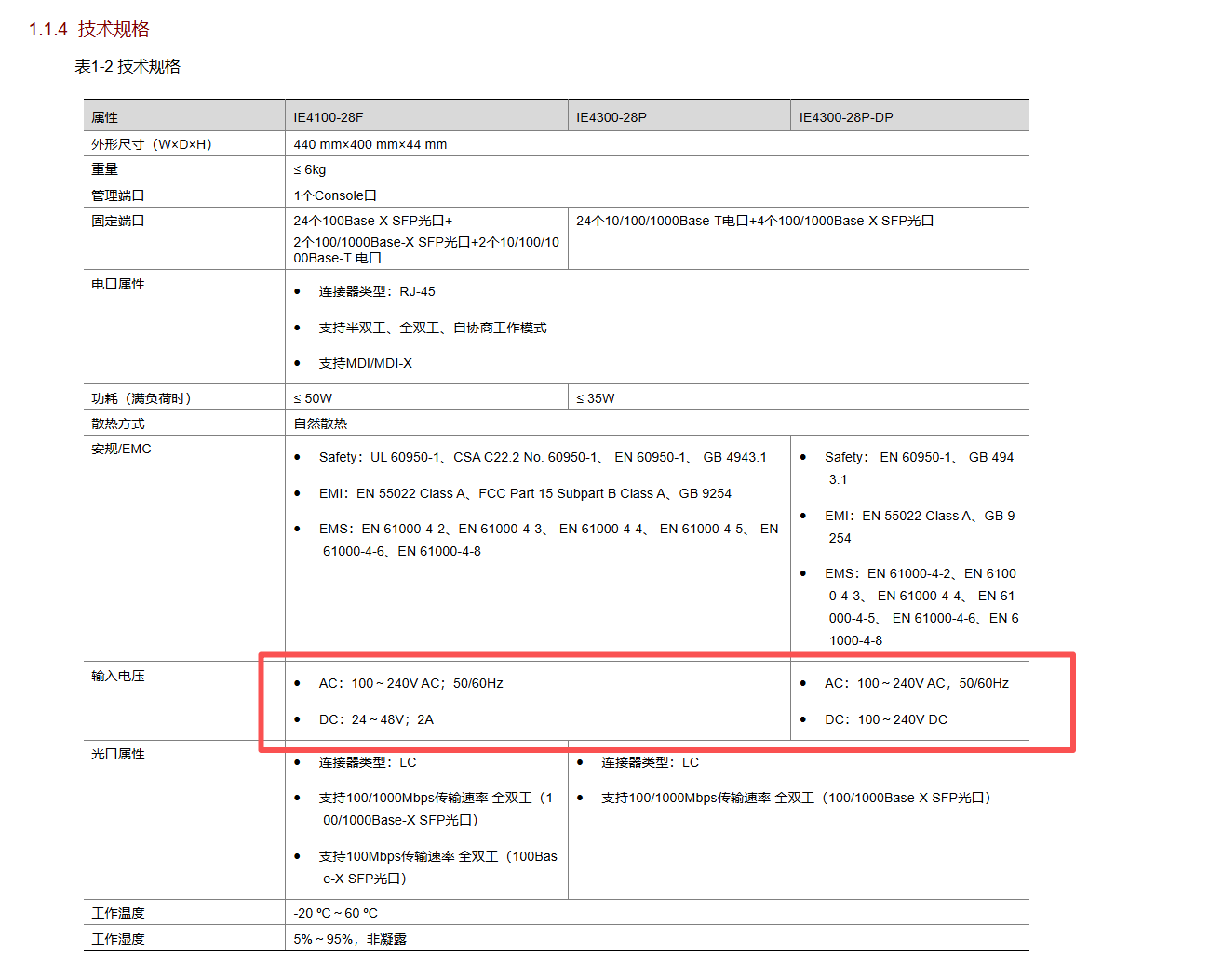The width and height of the screenshot is (1223, 980).
Task: Click the temperature value -20 ºC～60 ºC
Action: (336, 913)
